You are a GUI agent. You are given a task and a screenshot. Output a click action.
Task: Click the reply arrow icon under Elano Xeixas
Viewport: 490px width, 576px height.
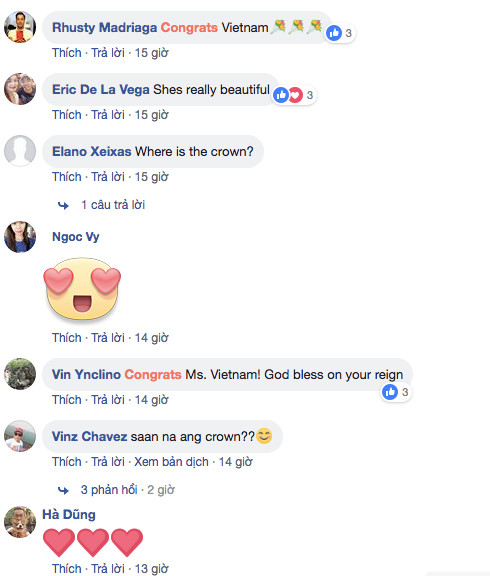point(63,205)
